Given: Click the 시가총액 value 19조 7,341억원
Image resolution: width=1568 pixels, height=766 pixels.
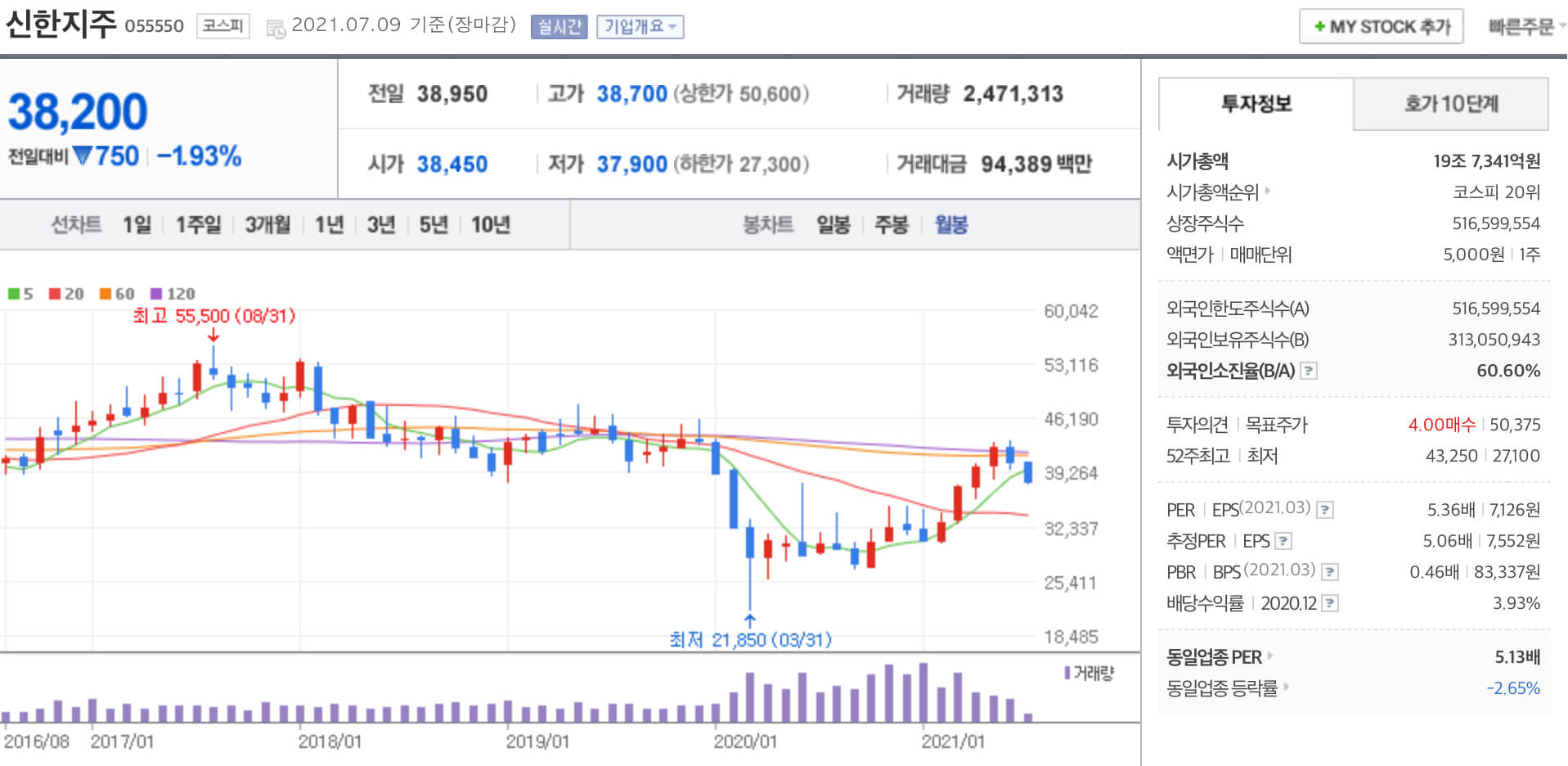Looking at the screenshot, I should [x=1486, y=161].
